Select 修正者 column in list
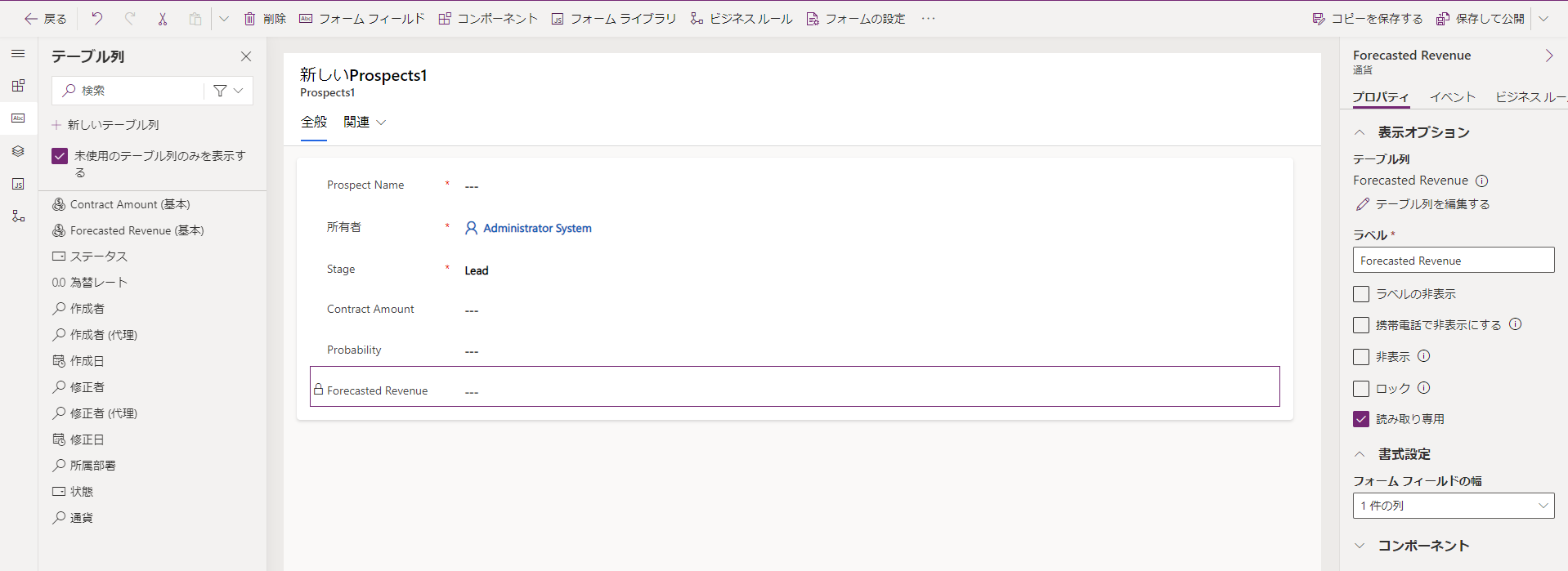 coord(78,387)
